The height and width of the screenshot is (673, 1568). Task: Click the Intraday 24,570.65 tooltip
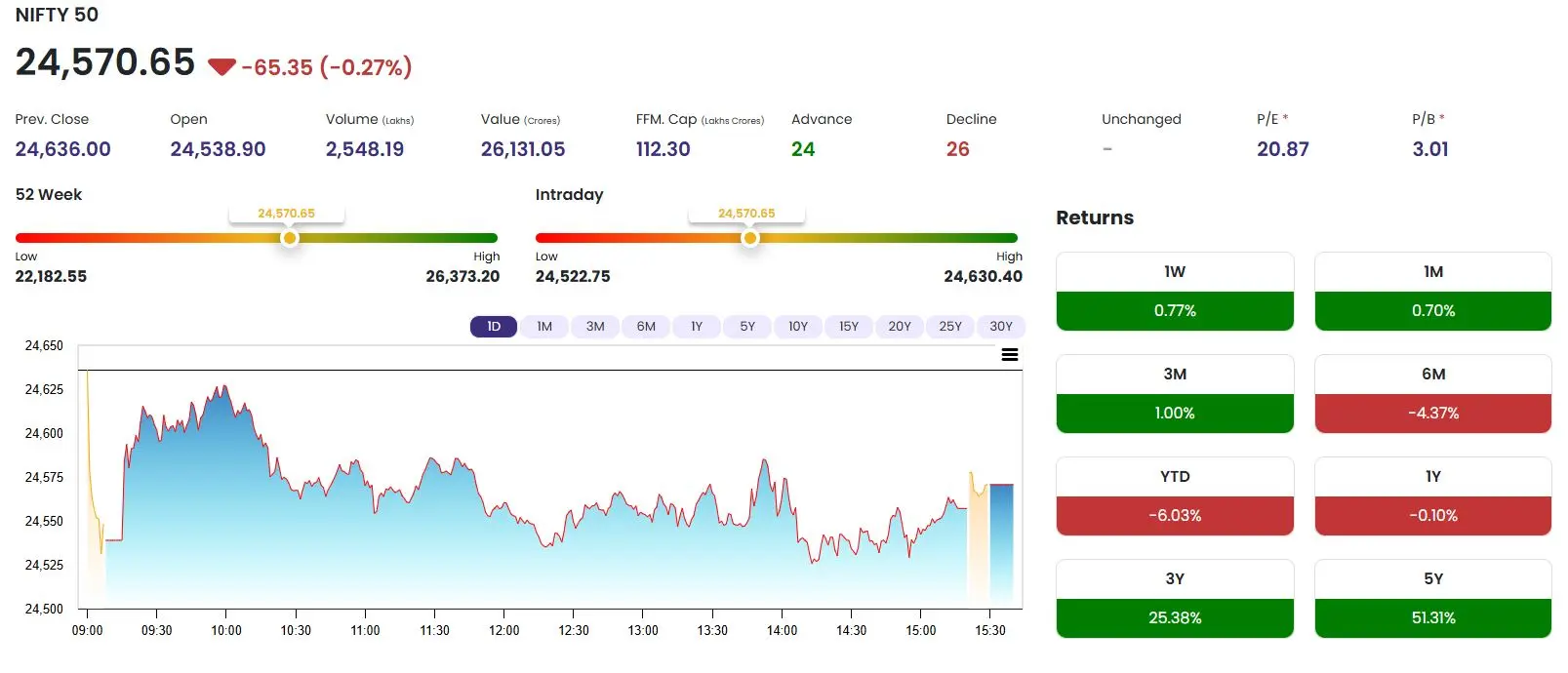[746, 213]
